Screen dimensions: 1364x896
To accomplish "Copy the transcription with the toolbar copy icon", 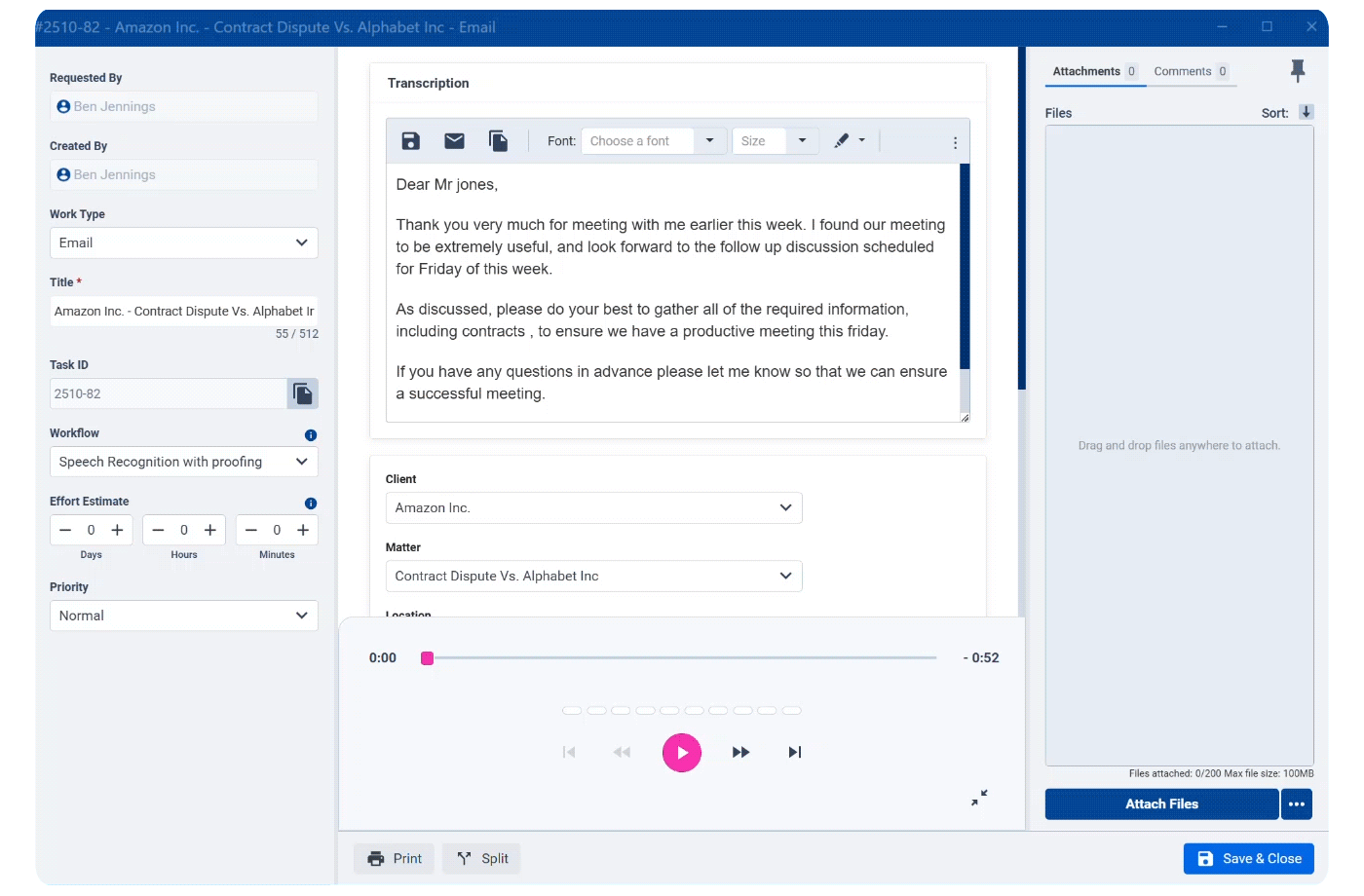I will [498, 141].
